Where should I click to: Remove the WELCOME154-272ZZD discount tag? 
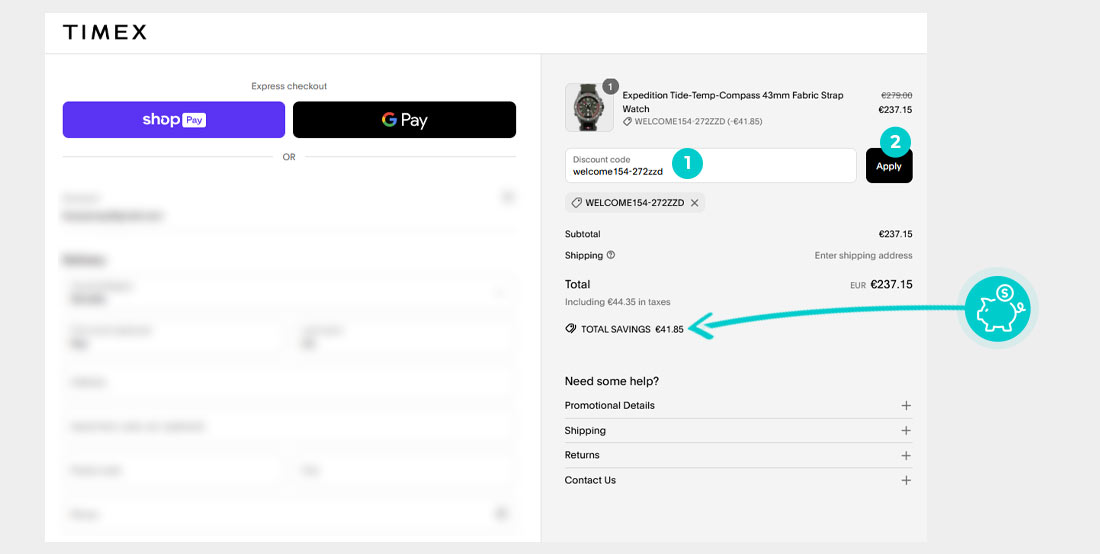click(x=695, y=203)
